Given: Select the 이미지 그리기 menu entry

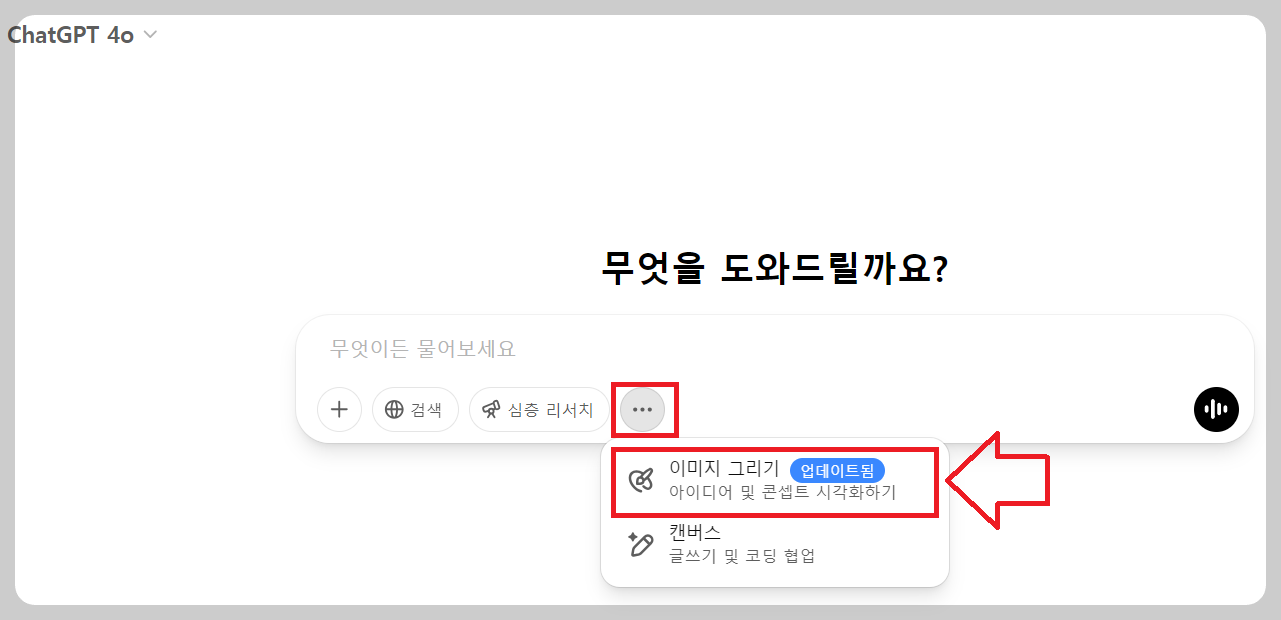Looking at the screenshot, I should coord(775,481).
